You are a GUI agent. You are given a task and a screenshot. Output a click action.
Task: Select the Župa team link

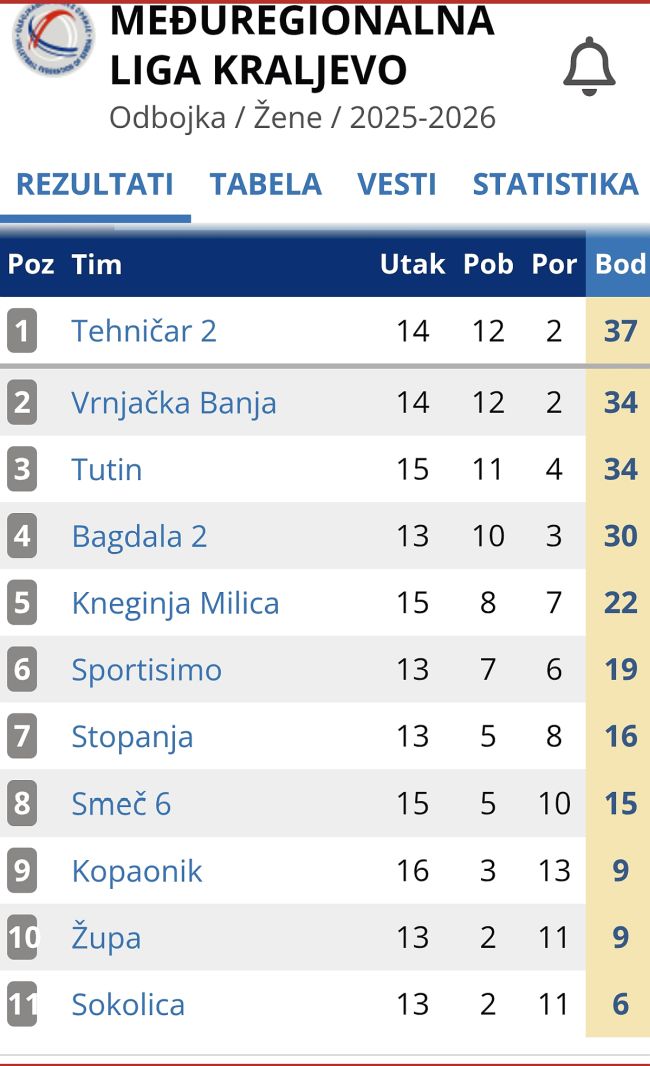click(x=106, y=938)
